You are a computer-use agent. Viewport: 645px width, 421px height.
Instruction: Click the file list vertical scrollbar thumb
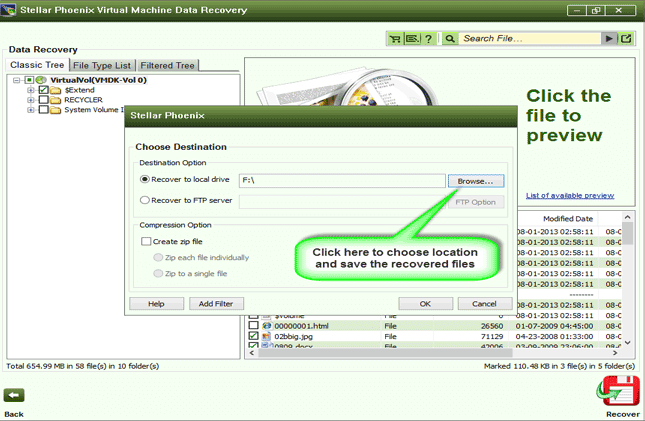[x=627, y=233]
